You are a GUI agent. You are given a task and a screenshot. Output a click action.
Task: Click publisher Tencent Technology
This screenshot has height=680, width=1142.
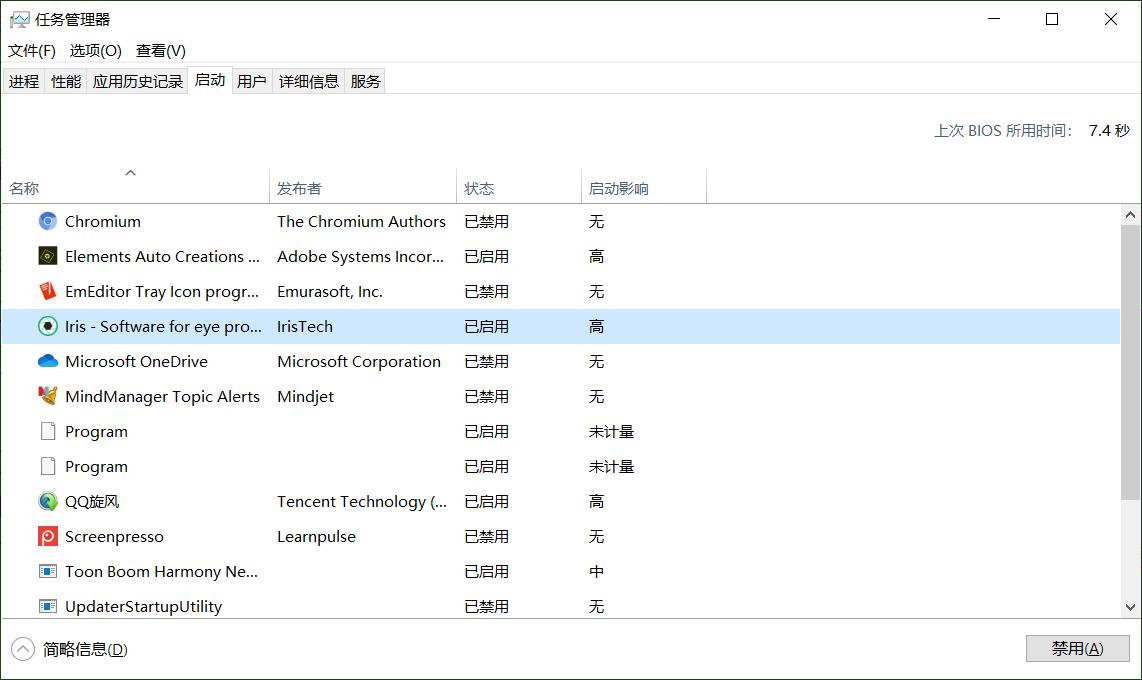[x=362, y=502]
